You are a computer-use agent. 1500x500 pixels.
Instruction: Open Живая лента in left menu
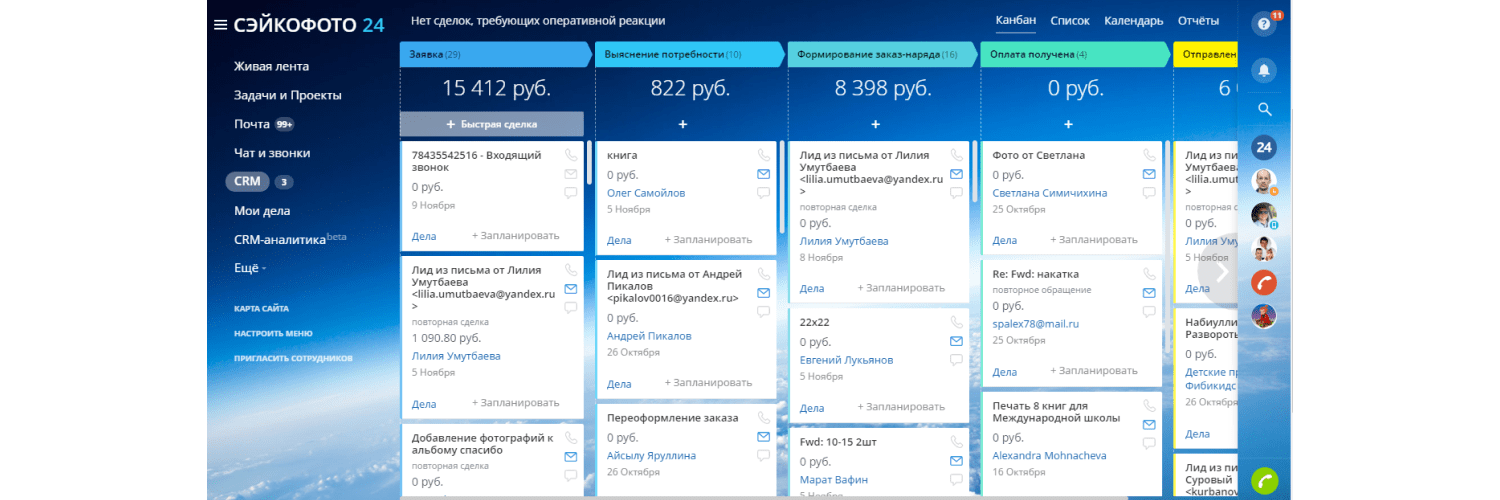tap(271, 67)
